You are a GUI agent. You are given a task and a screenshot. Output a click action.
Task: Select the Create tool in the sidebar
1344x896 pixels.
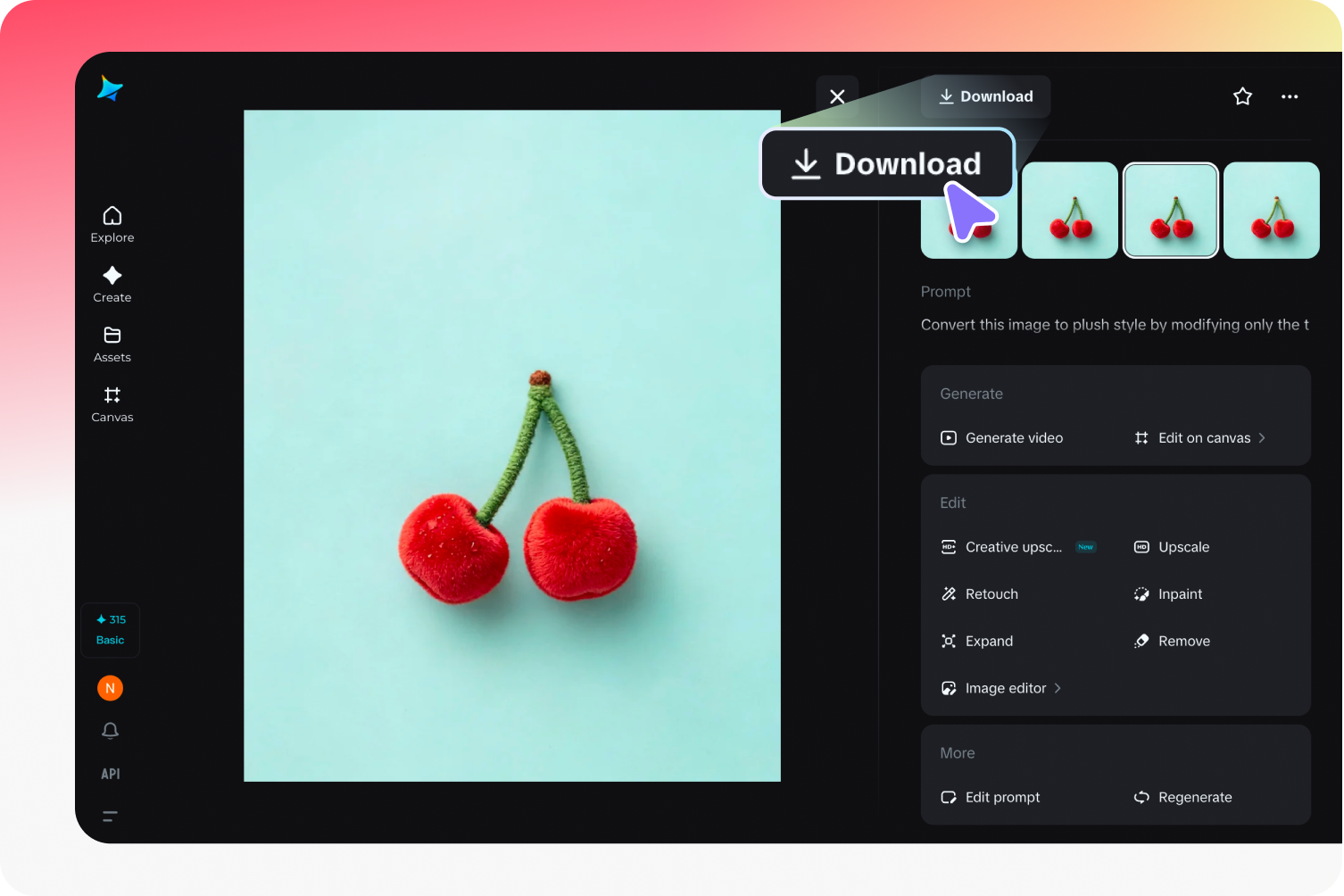[x=112, y=284]
